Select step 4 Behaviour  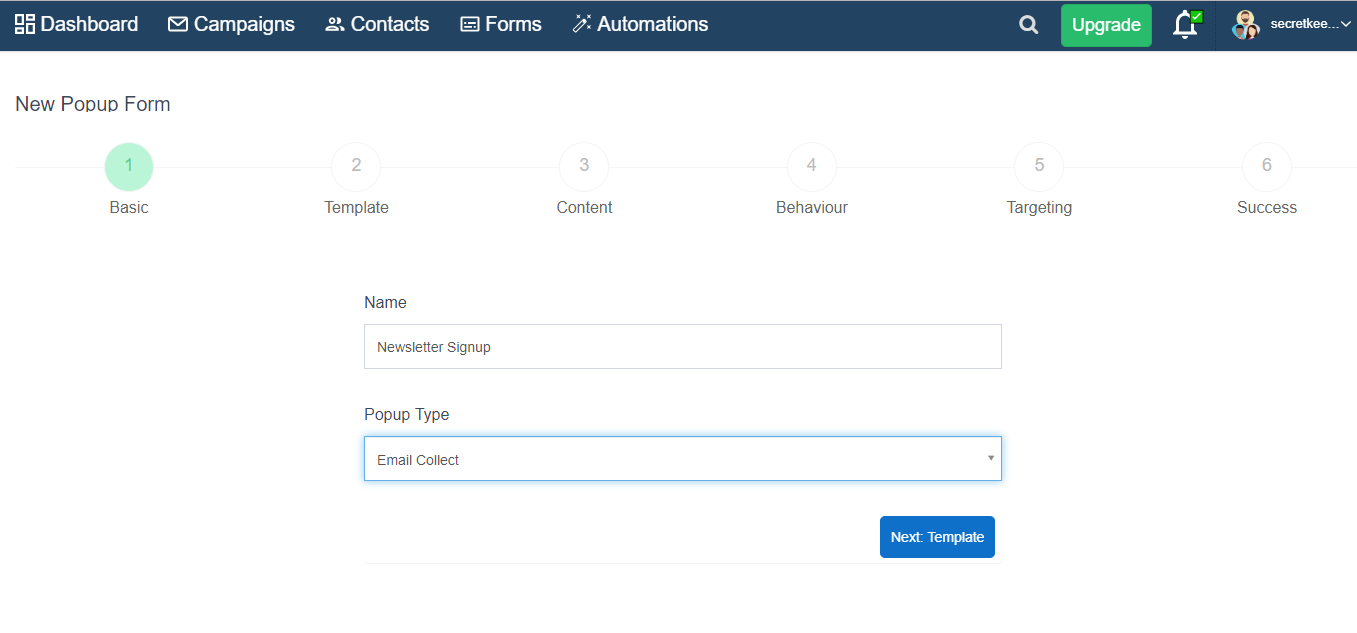tap(812, 167)
